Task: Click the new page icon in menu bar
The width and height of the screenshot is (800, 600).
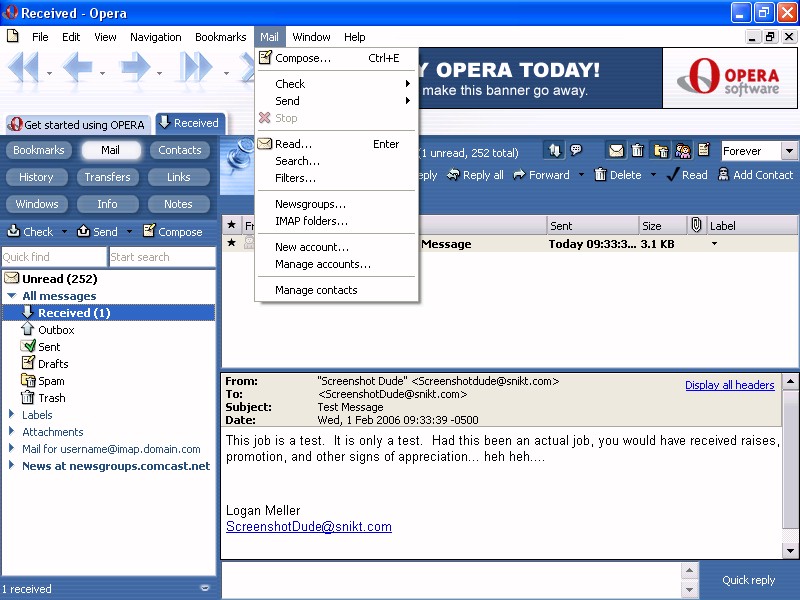Action: coord(13,36)
